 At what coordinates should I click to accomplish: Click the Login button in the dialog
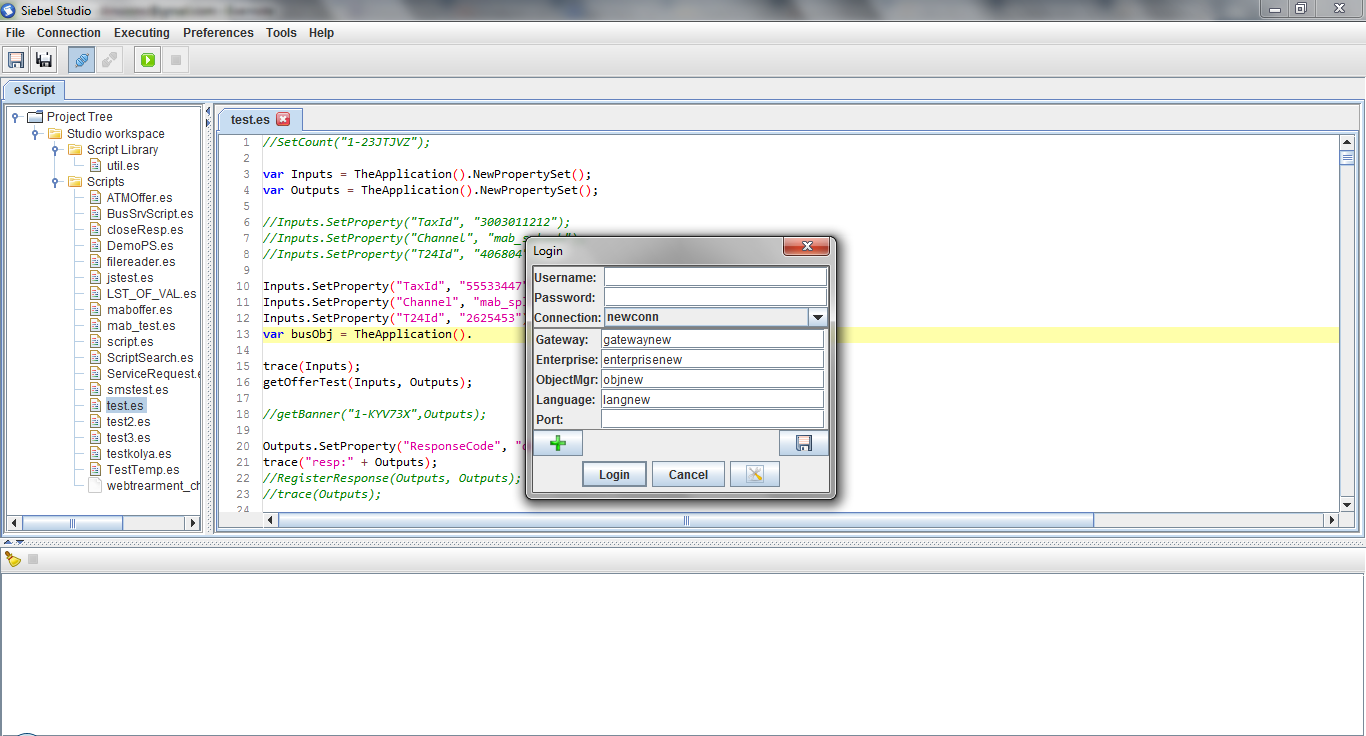click(614, 474)
